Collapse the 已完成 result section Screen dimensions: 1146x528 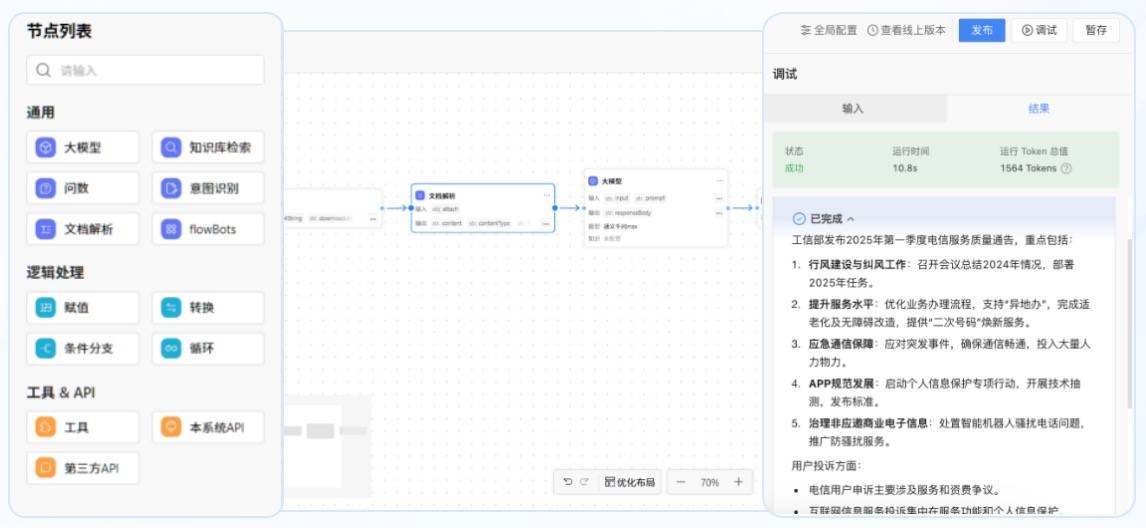point(851,219)
